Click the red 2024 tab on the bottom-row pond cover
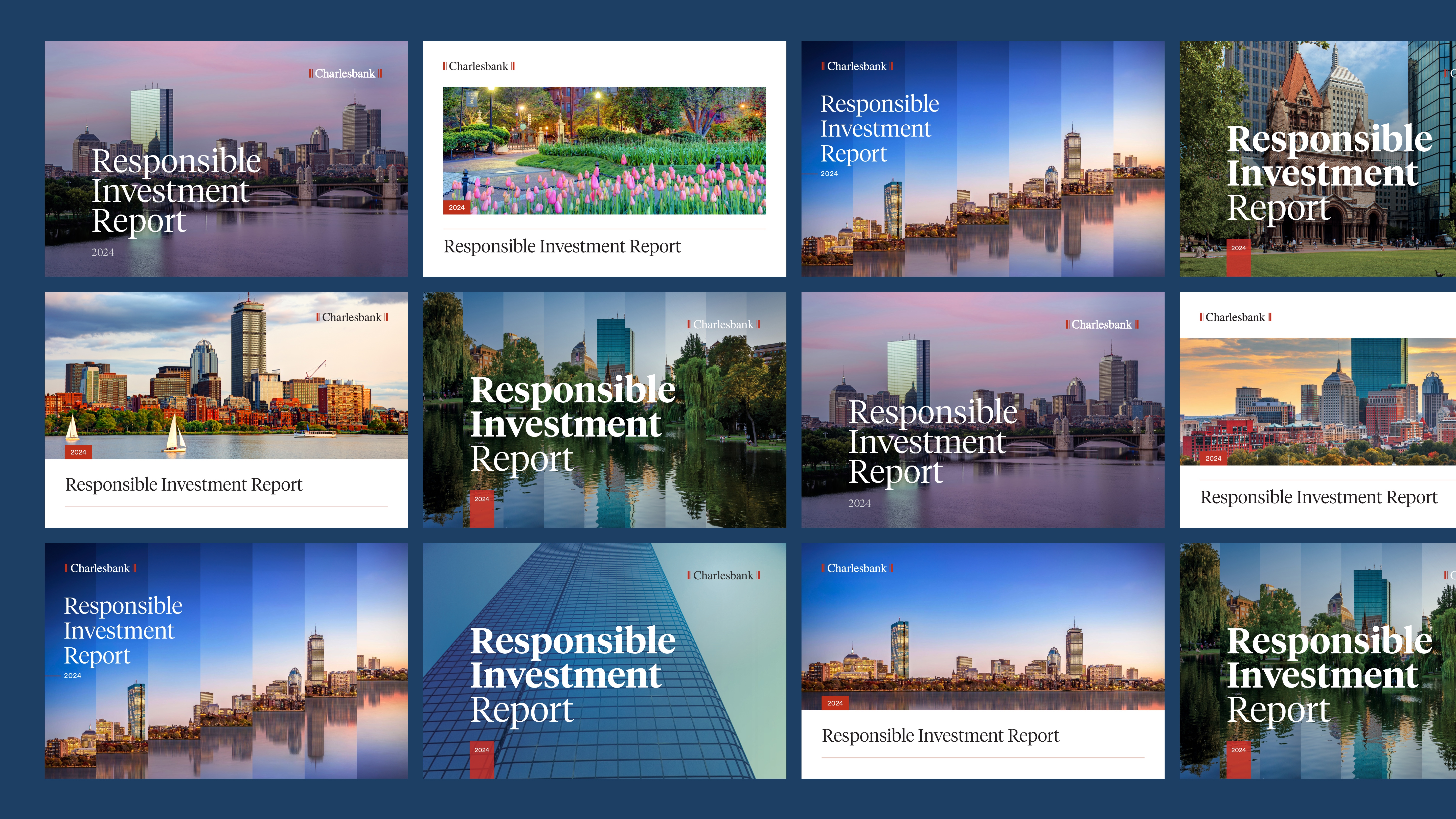 coord(1238,760)
